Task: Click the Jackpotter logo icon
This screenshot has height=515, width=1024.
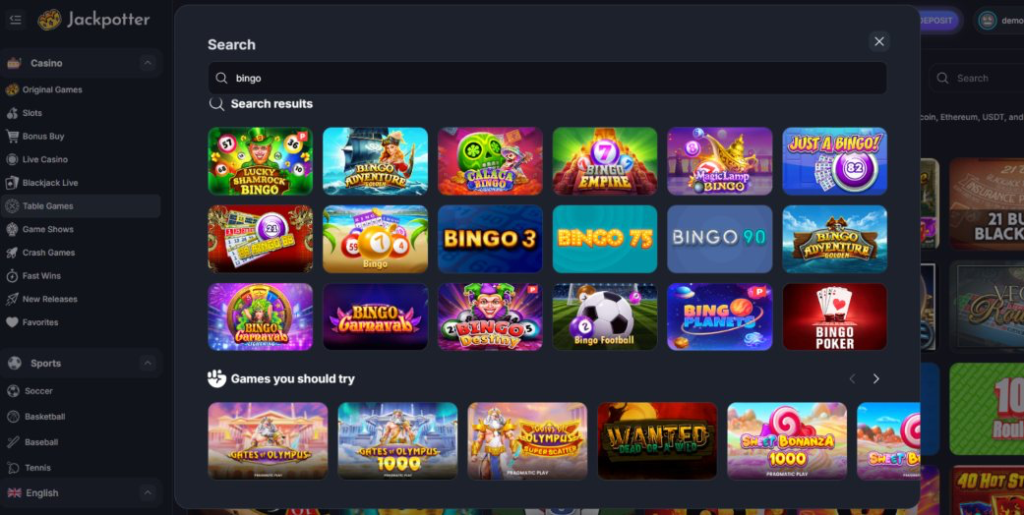Action: (x=50, y=20)
